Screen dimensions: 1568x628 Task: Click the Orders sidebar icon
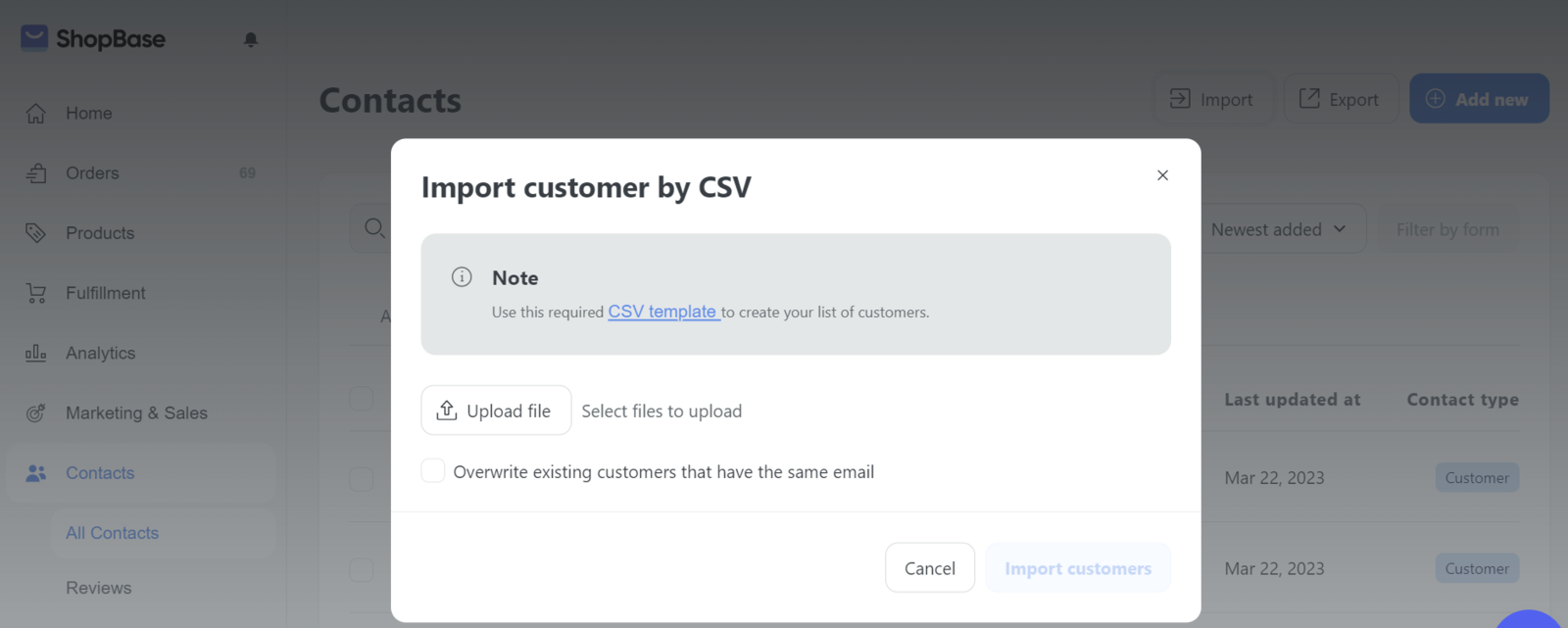coord(36,173)
